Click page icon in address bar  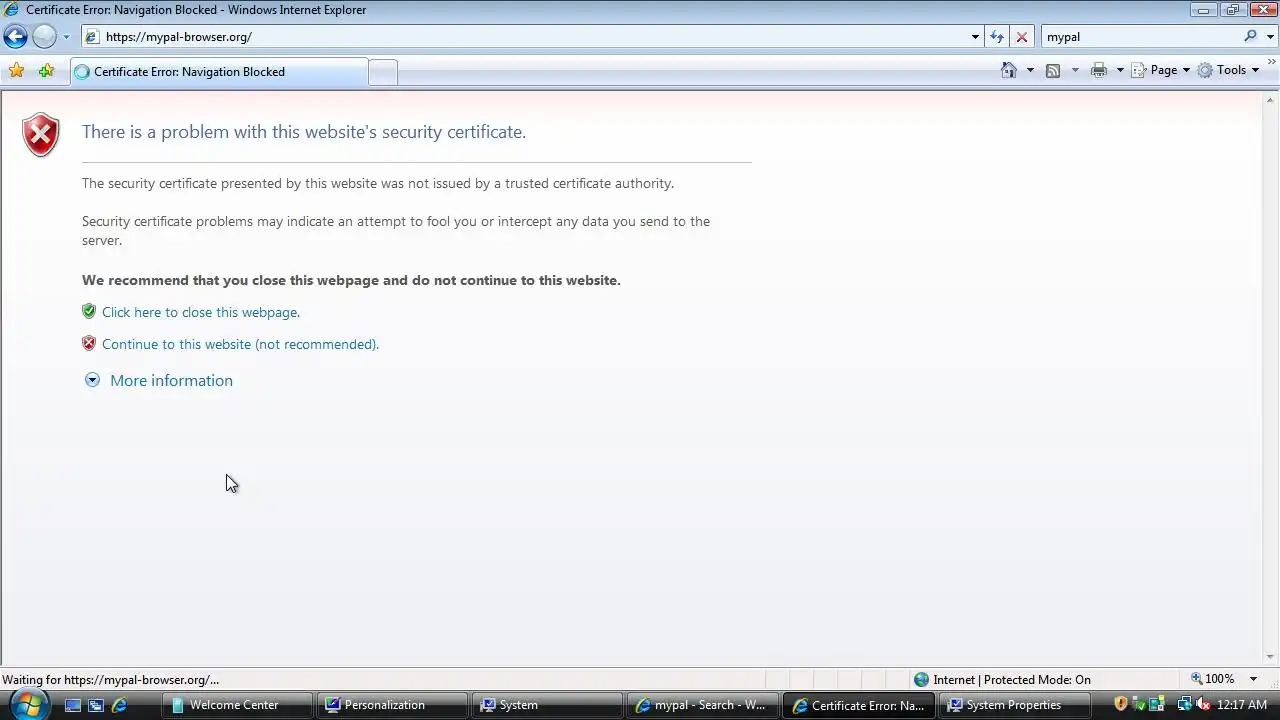point(92,37)
